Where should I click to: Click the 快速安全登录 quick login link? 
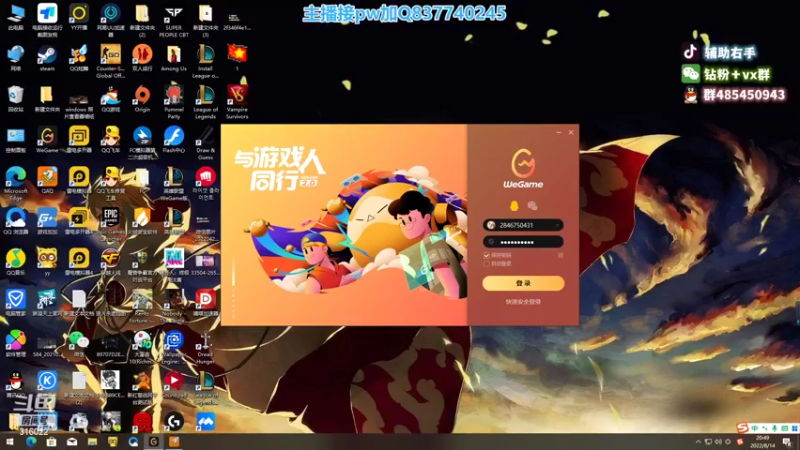(523, 302)
